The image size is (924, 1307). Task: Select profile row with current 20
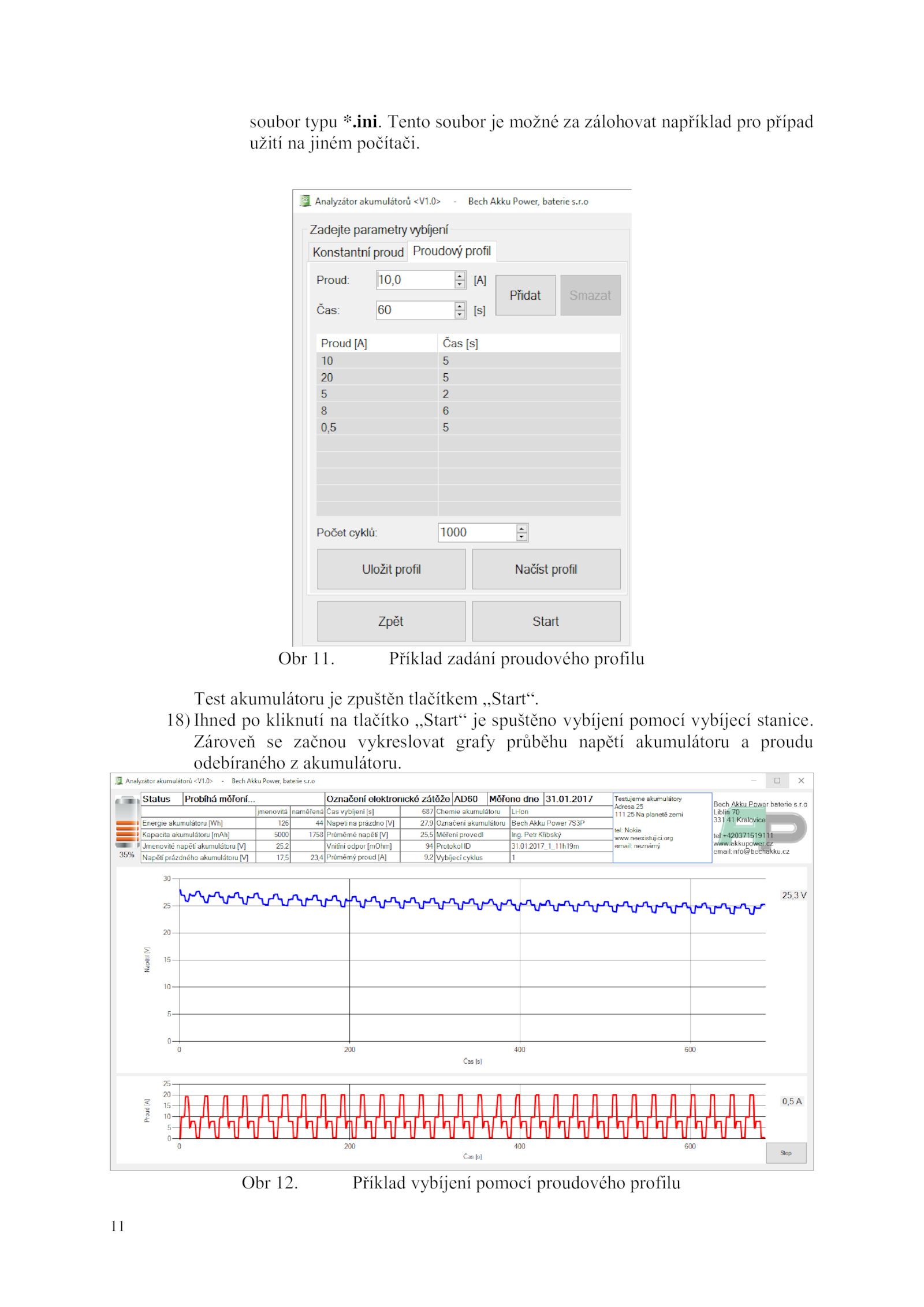468,377
